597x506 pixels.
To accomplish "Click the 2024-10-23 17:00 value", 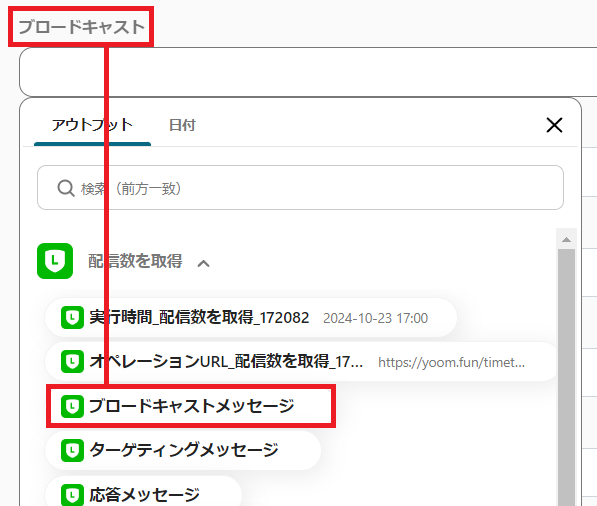I will (375, 318).
